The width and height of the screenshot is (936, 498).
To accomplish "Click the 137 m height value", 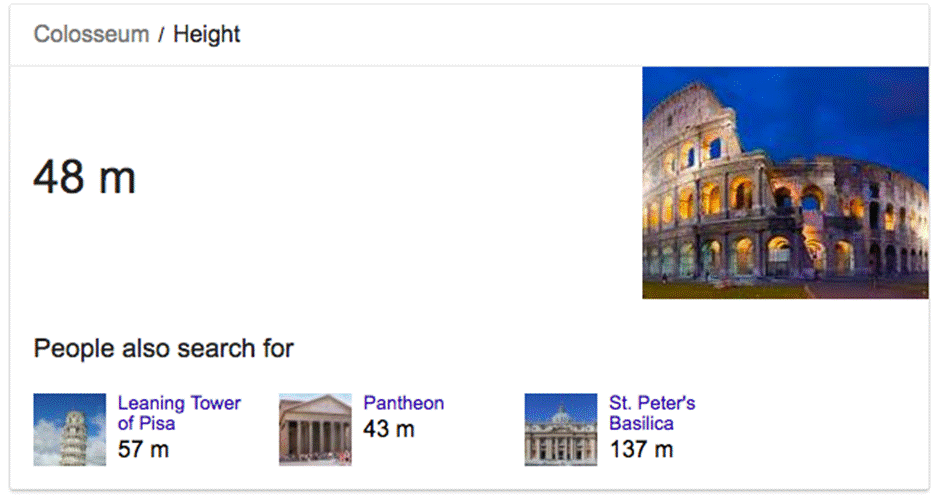I will pos(641,450).
